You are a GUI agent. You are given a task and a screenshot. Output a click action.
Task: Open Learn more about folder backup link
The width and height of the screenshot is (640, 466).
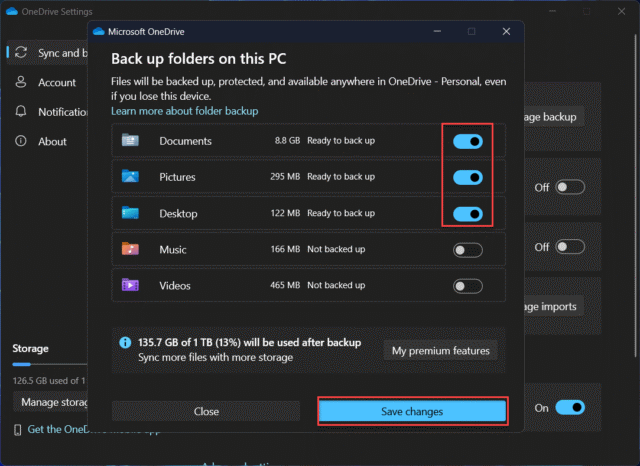[x=184, y=111]
